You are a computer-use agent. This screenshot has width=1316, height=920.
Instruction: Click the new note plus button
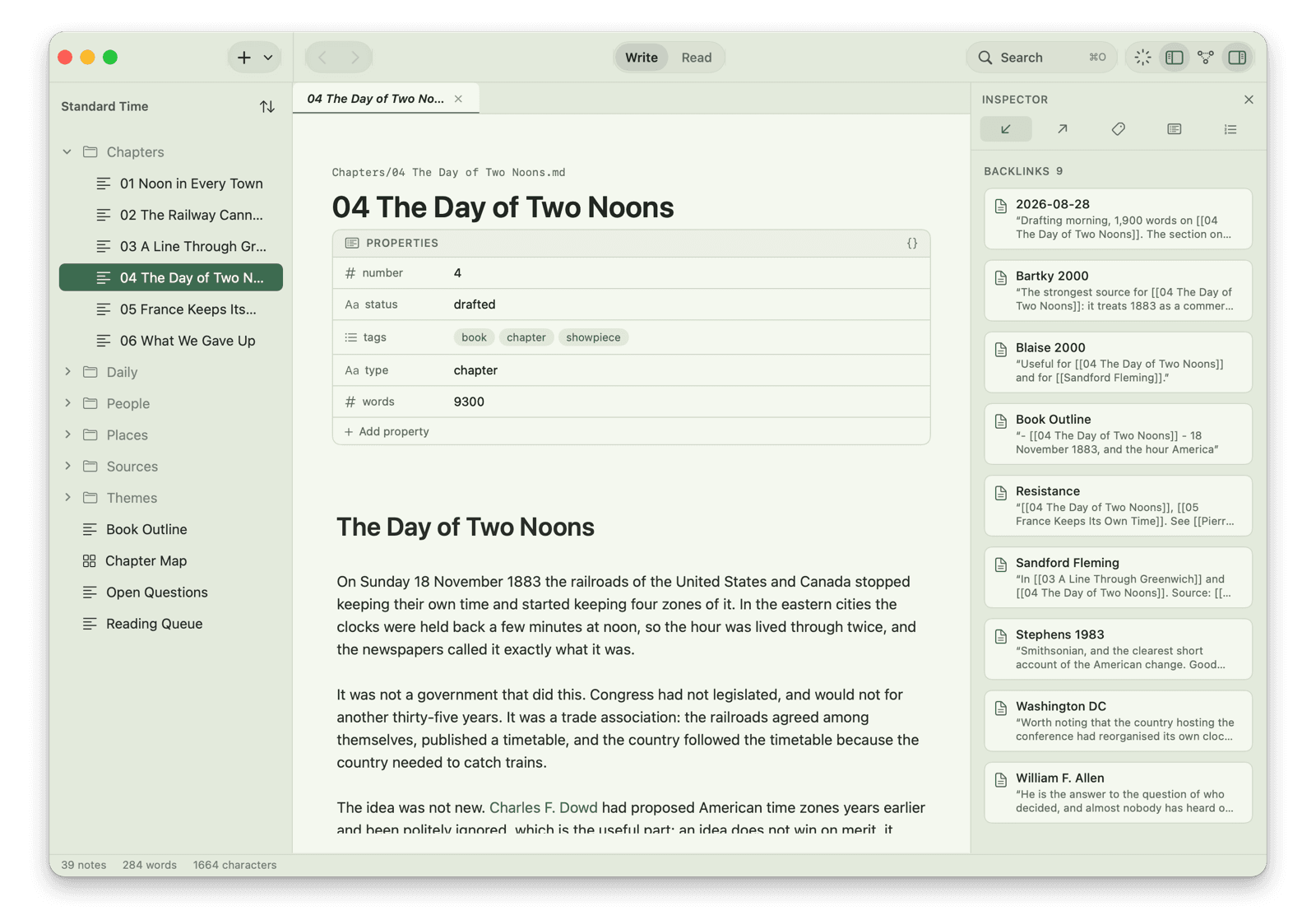click(244, 58)
